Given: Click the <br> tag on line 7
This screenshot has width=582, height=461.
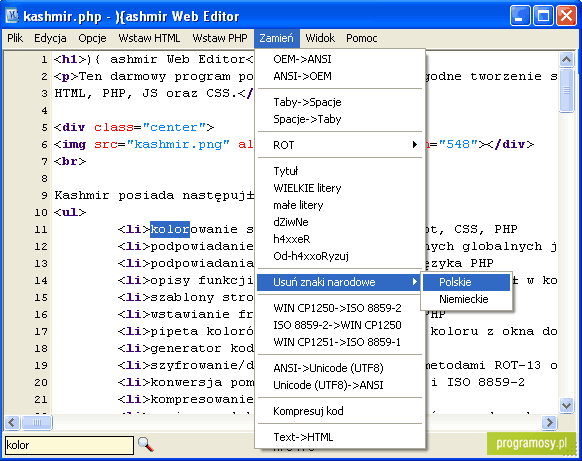Looking at the screenshot, I should (x=70, y=161).
